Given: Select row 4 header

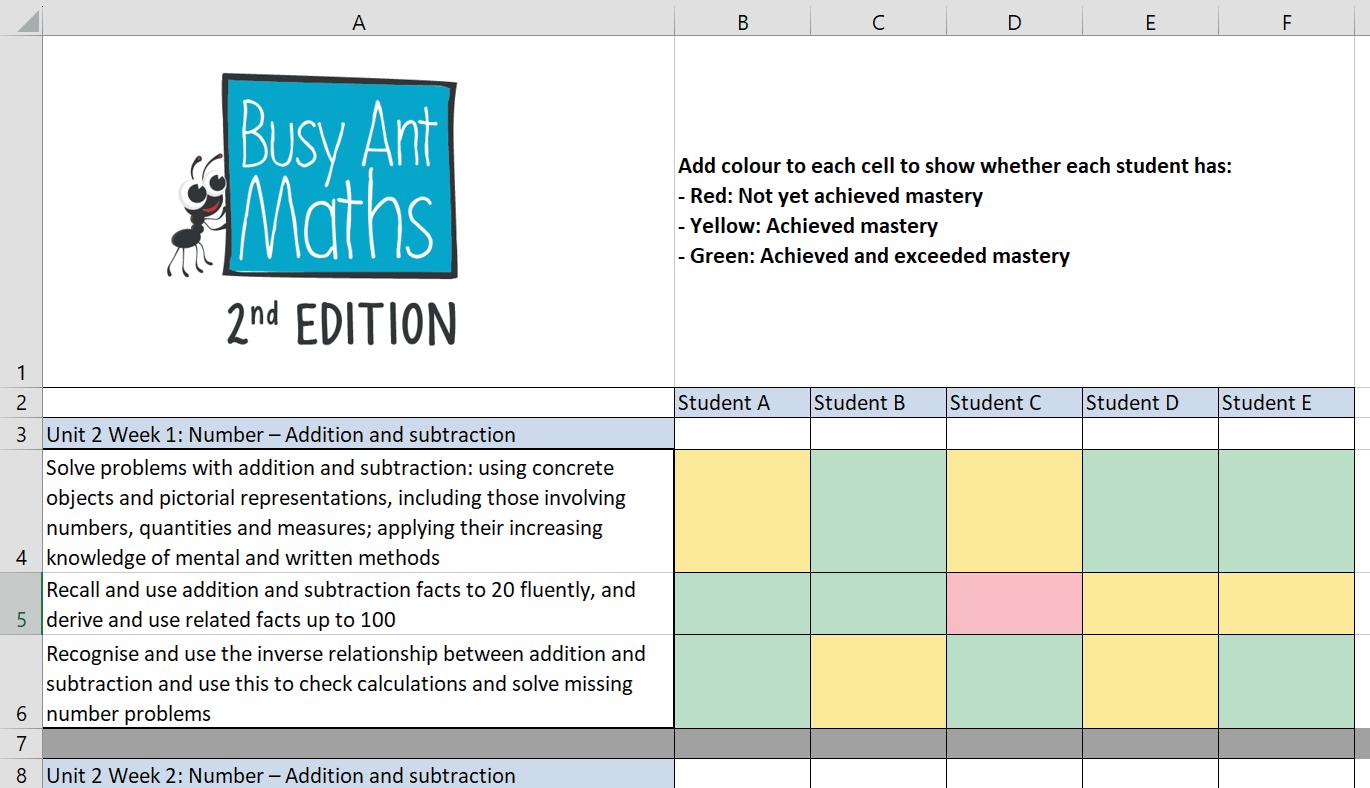Looking at the screenshot, I should [x=21, y=511].
